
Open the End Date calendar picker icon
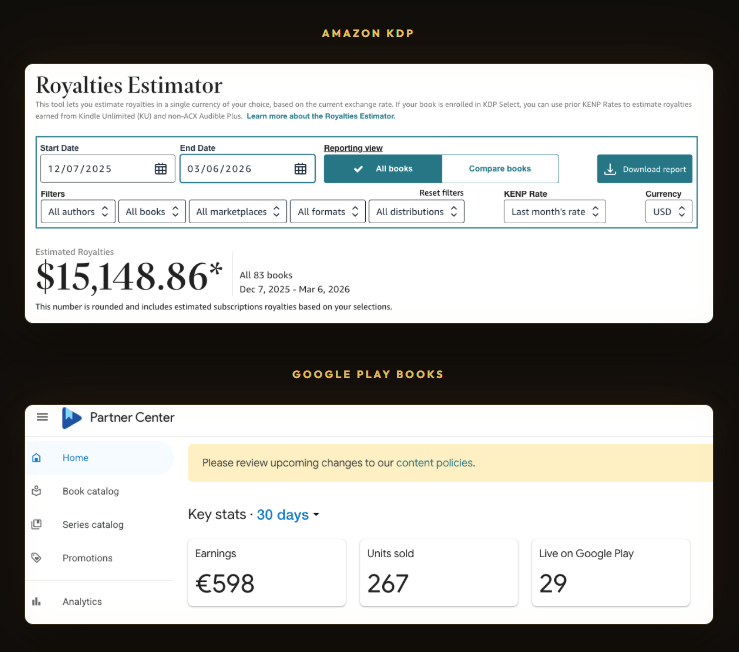click(300, 169)
